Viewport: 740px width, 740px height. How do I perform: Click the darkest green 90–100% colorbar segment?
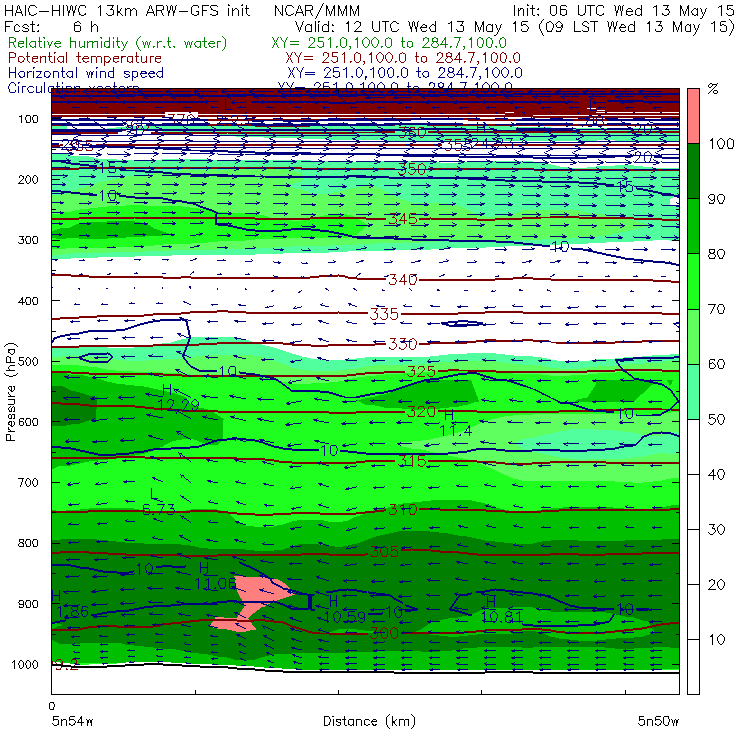pos(693,171)
